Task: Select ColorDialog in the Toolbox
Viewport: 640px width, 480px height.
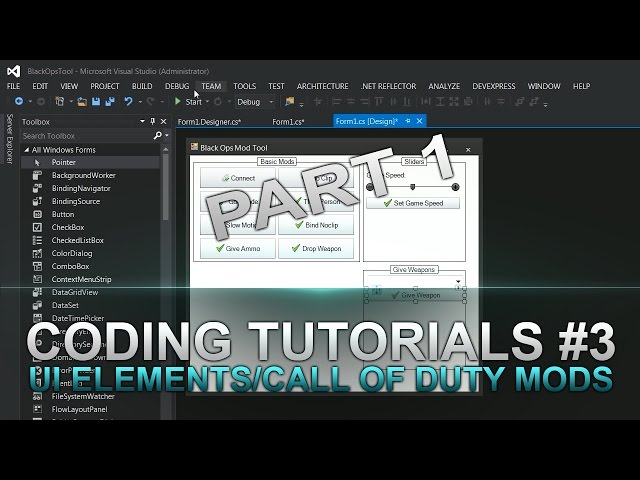Action: pyautogui.click(x=90, y=253)
